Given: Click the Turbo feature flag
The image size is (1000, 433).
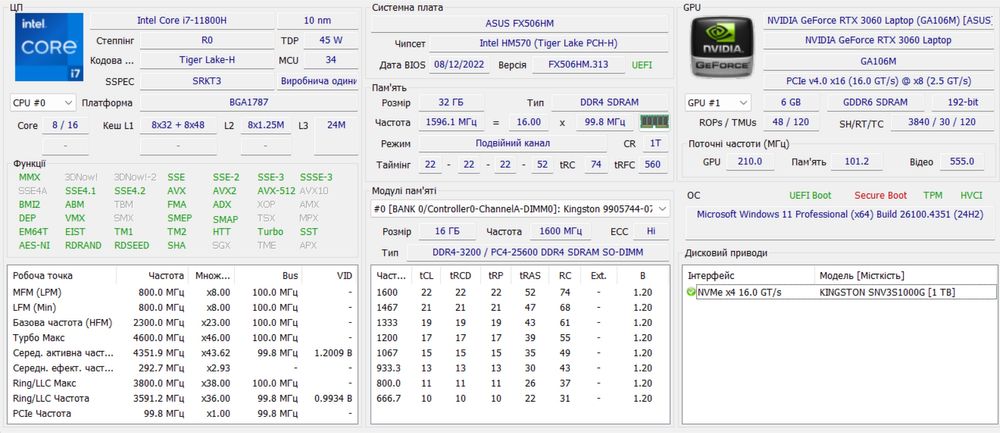Looking at the screenshot, I should (270, 231).
